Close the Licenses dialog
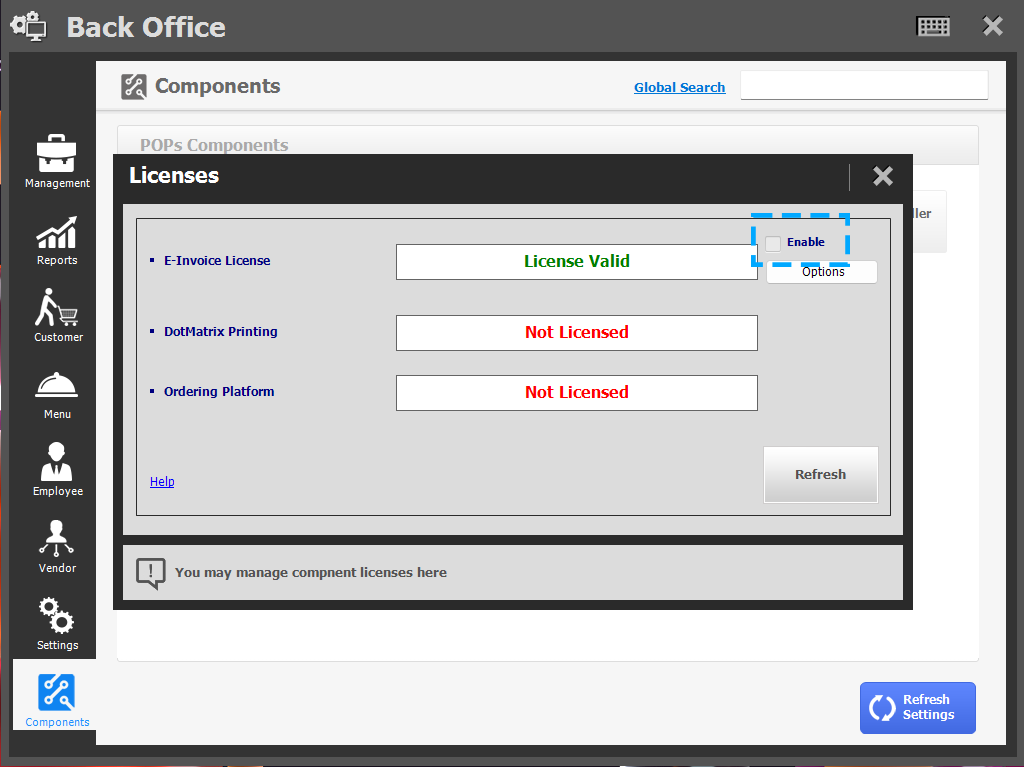Image resolution: width=1024 pixels, height=767 pixels. pos(882,176)
